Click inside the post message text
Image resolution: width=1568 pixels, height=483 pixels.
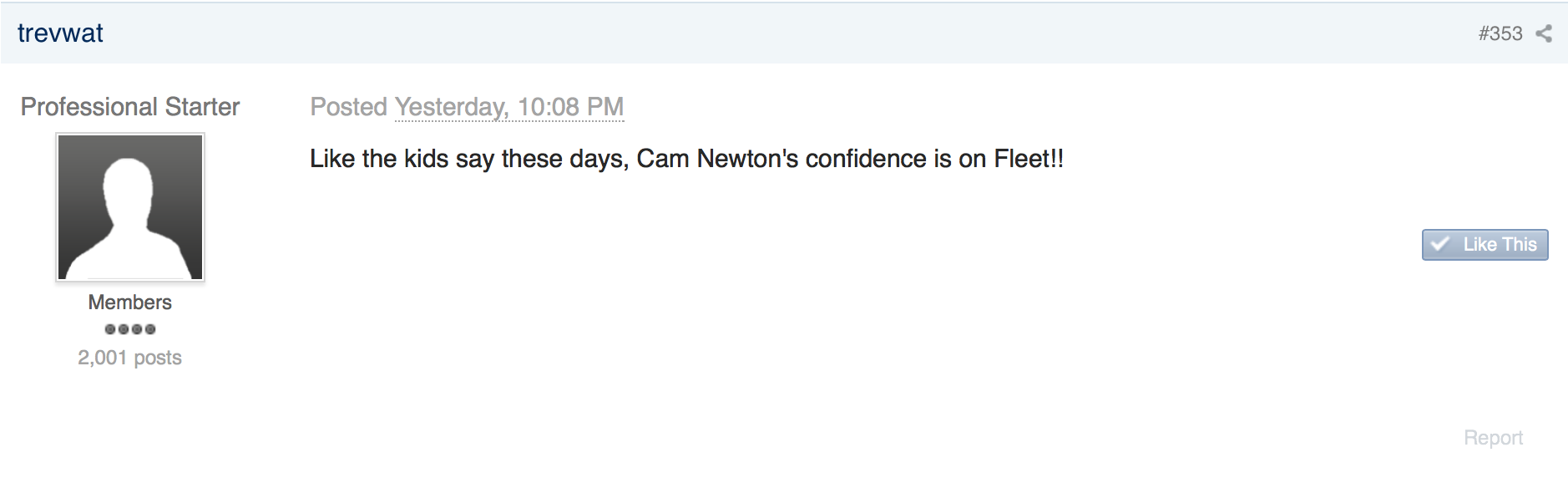[x=686, y=159]
